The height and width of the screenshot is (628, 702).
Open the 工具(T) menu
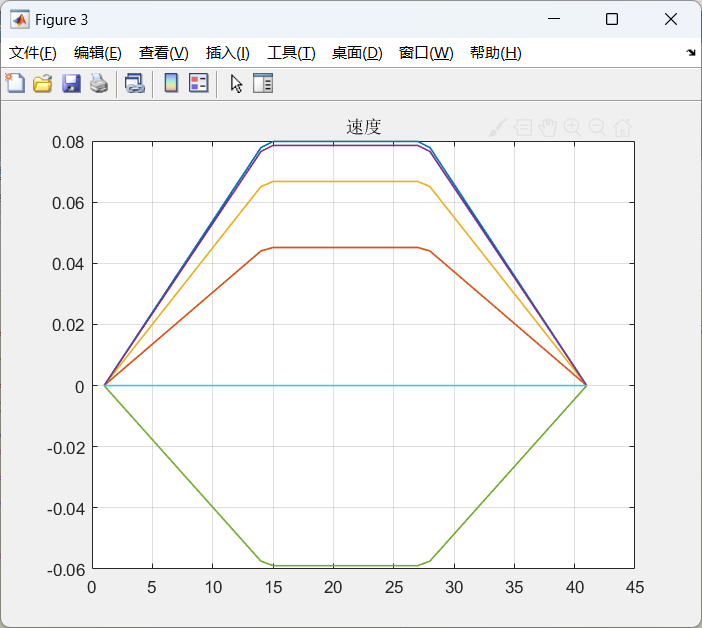291,53
